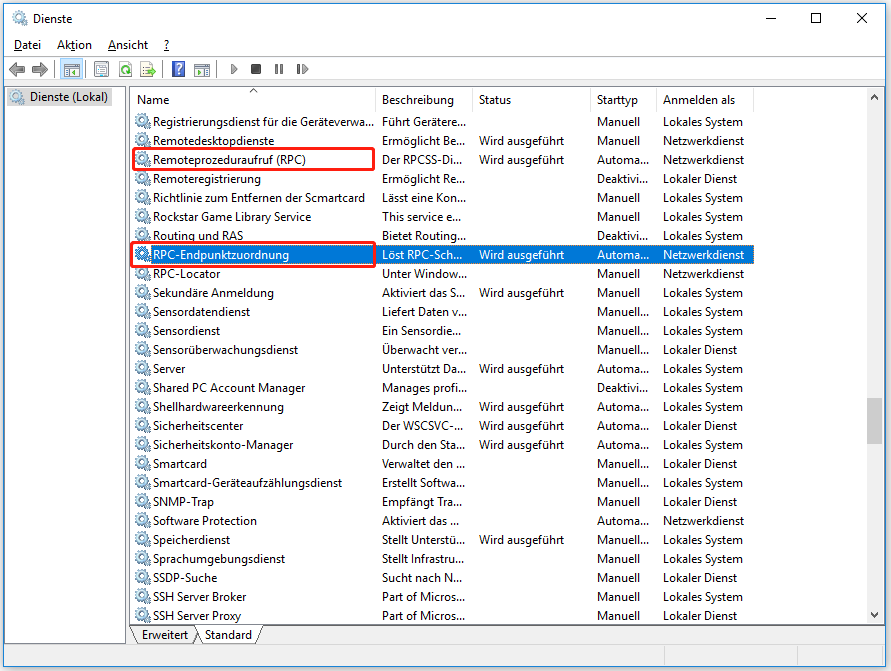Click 'Der RPCSS-Di...' description cell

tap(422, 160)
